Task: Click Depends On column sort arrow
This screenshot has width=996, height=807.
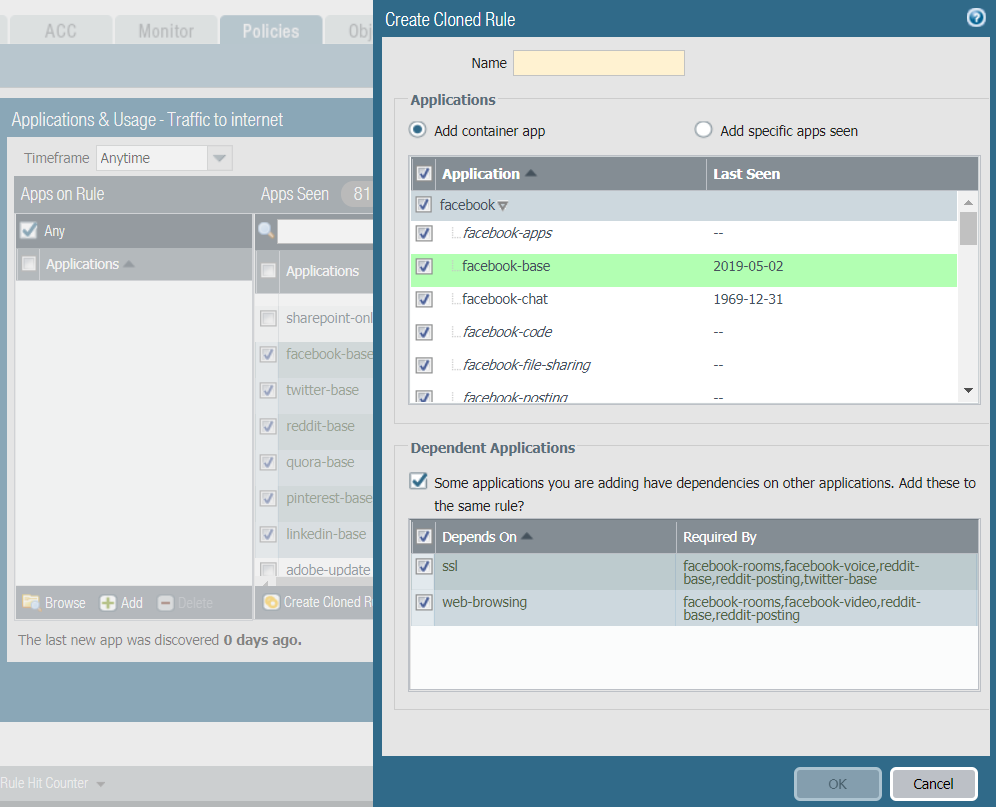Action: pyautogui.click(x=527, y=537)
